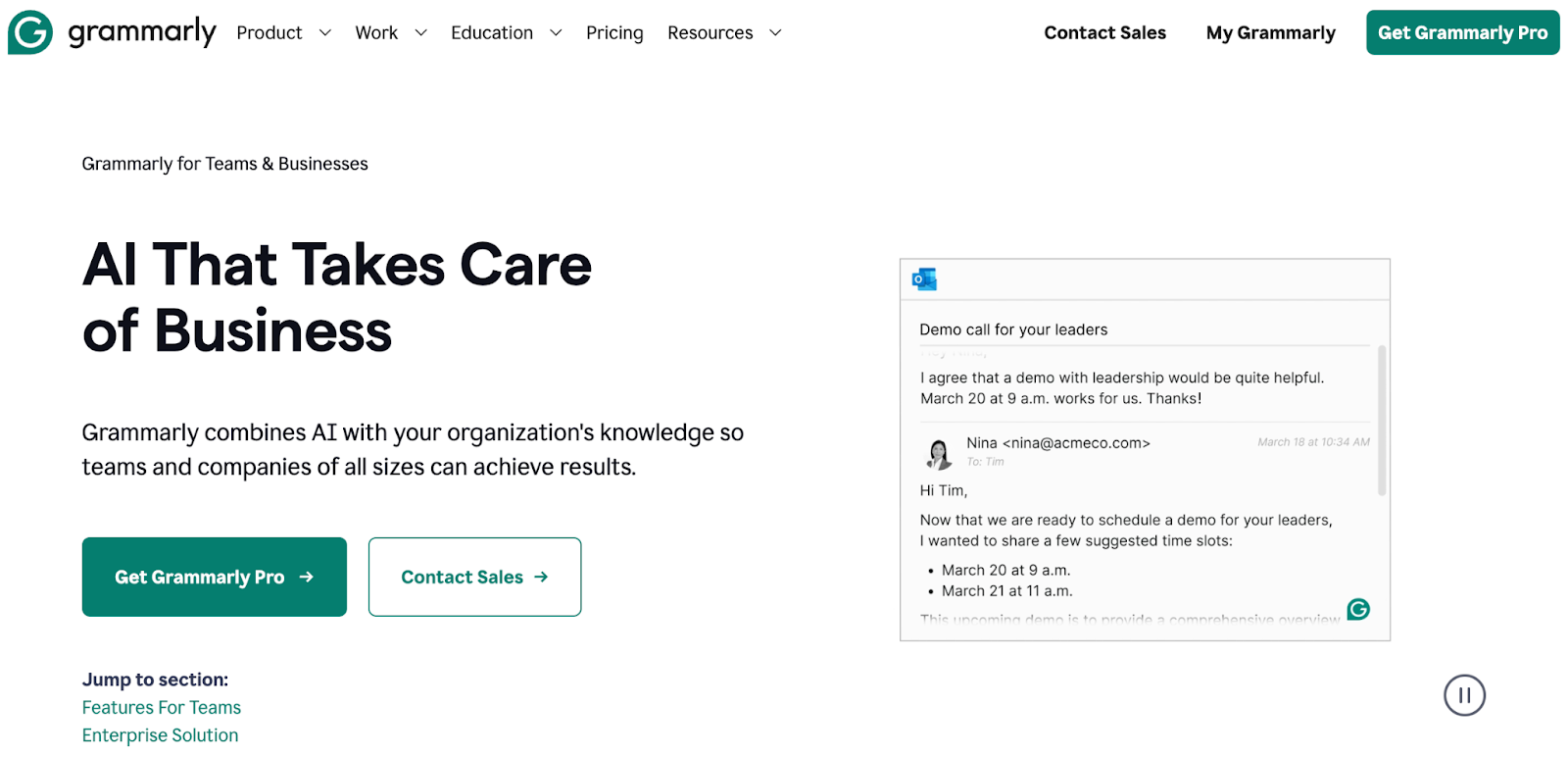Open the Product menu
The image size is (1568, 757).
[x=269, y=32]
